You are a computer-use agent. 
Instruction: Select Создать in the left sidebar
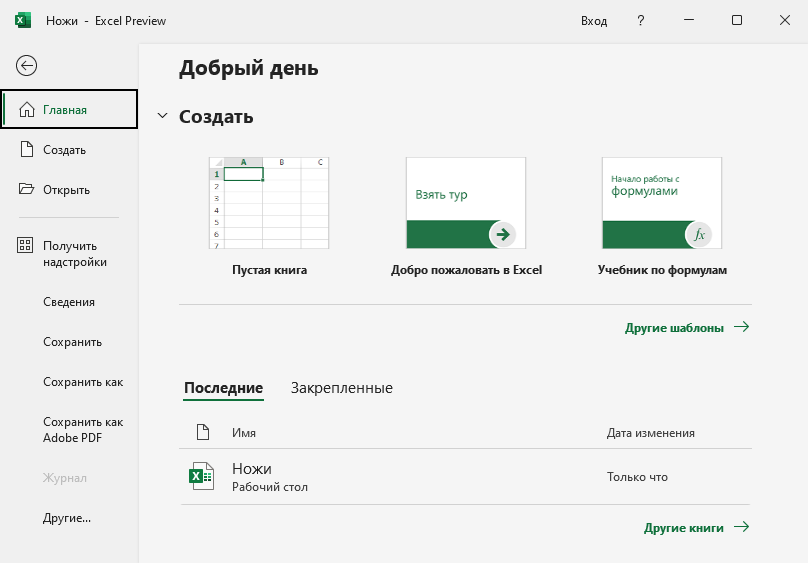point(70,149)
